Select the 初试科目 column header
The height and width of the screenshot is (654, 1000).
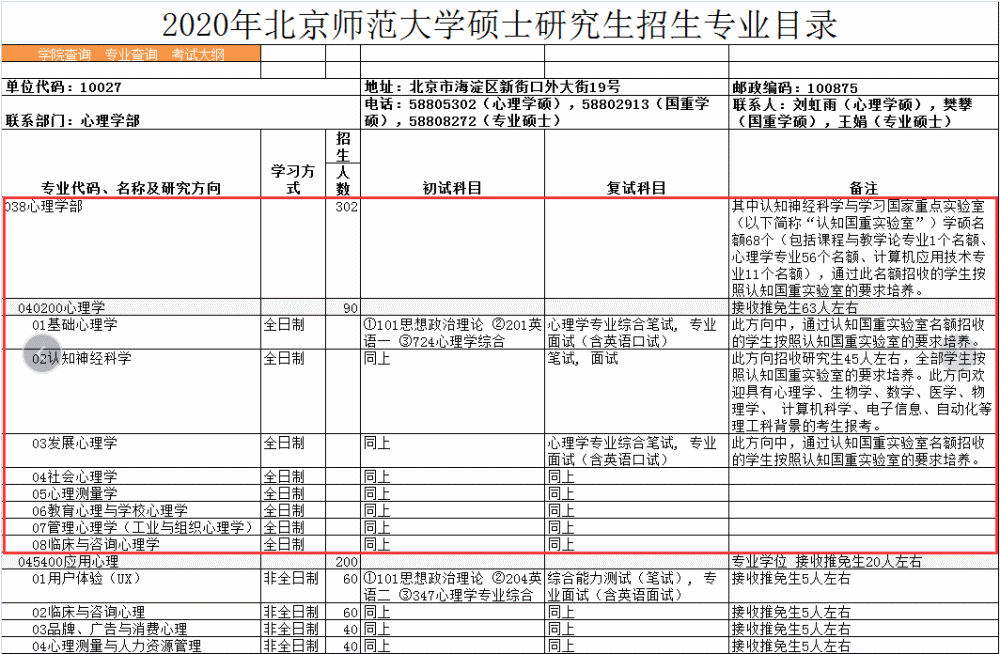coord(450,186)
